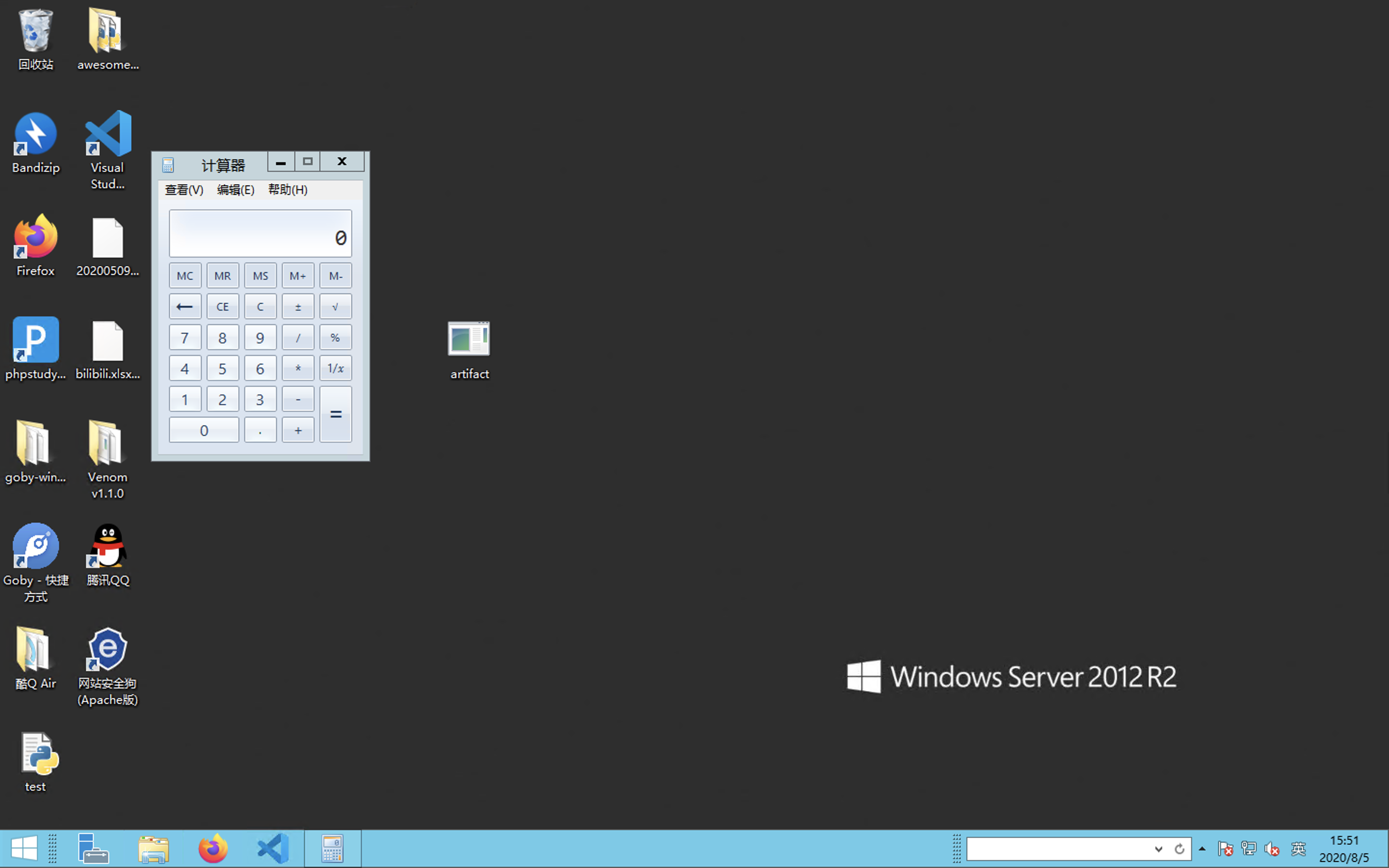Open Server Manager from the taskbar

click(93, 849)
